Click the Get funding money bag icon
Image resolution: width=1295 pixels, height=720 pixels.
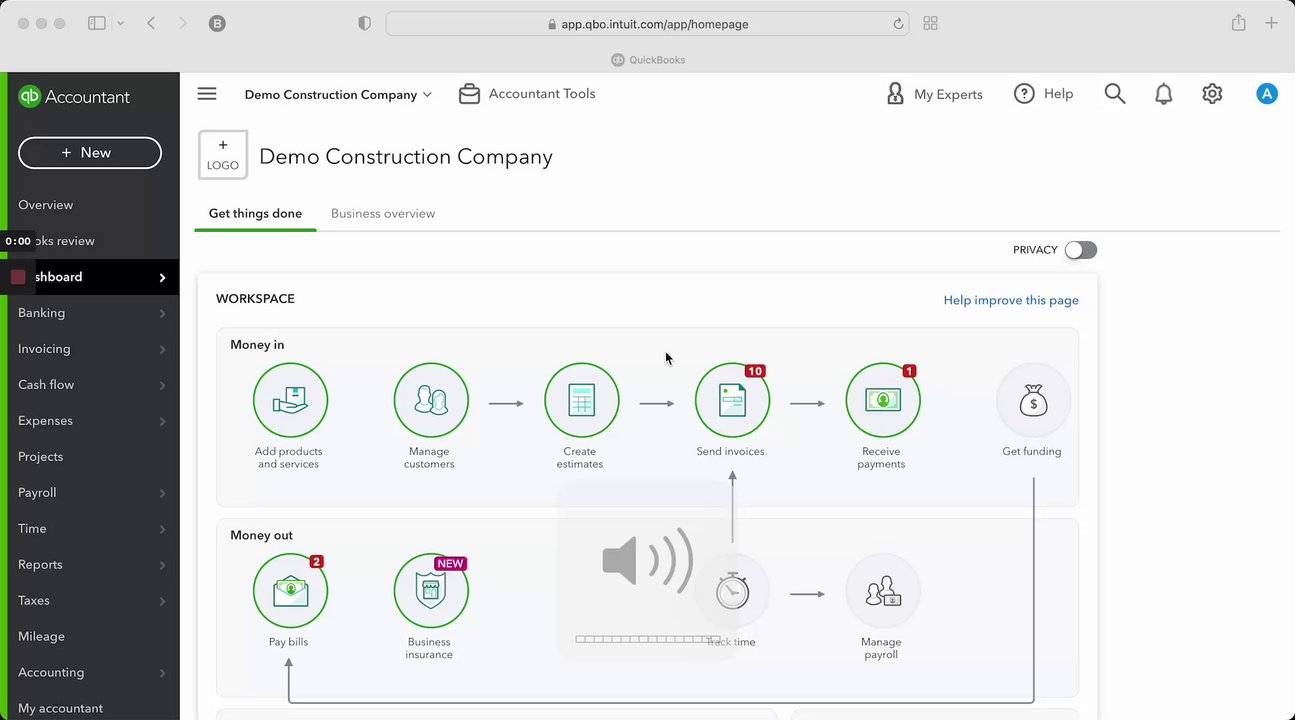[1033, 400]
